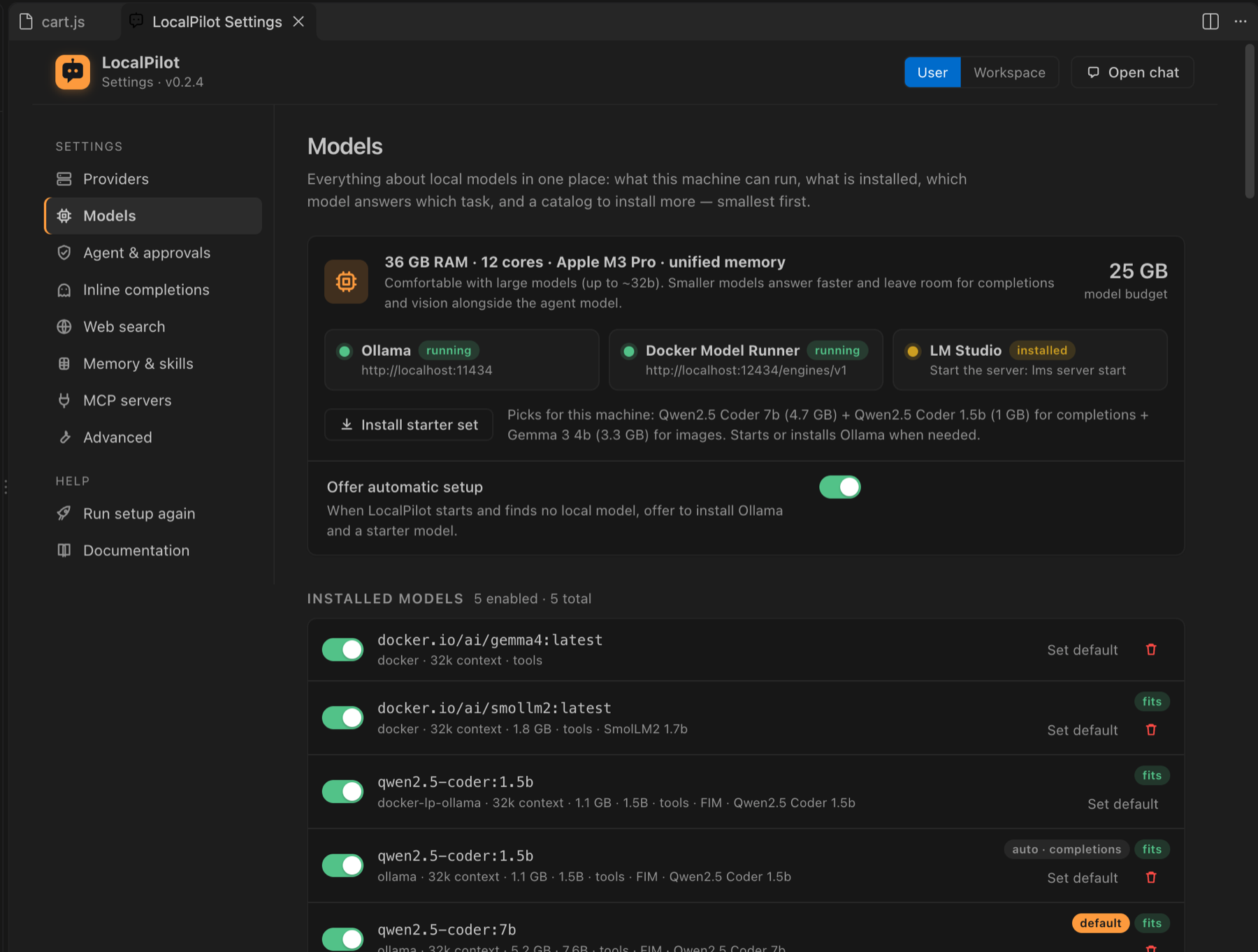Image resolution: width=1258 pixels, height=952 pixels.
Task: Click the LM Studio provider card
Action: pos(1030,360)
